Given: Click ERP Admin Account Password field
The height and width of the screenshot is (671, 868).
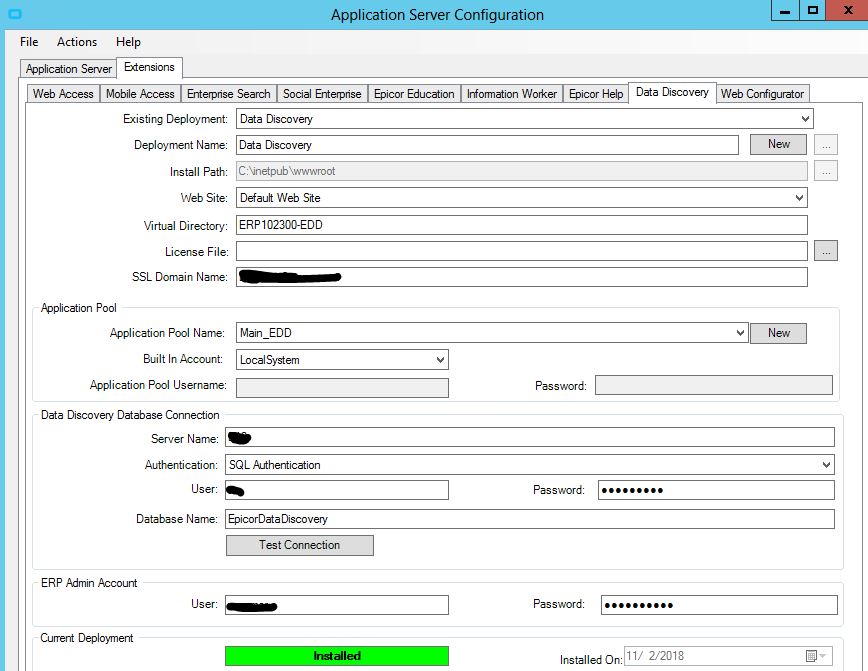Looking at the screenshot, I should click(x=719, y=605).
